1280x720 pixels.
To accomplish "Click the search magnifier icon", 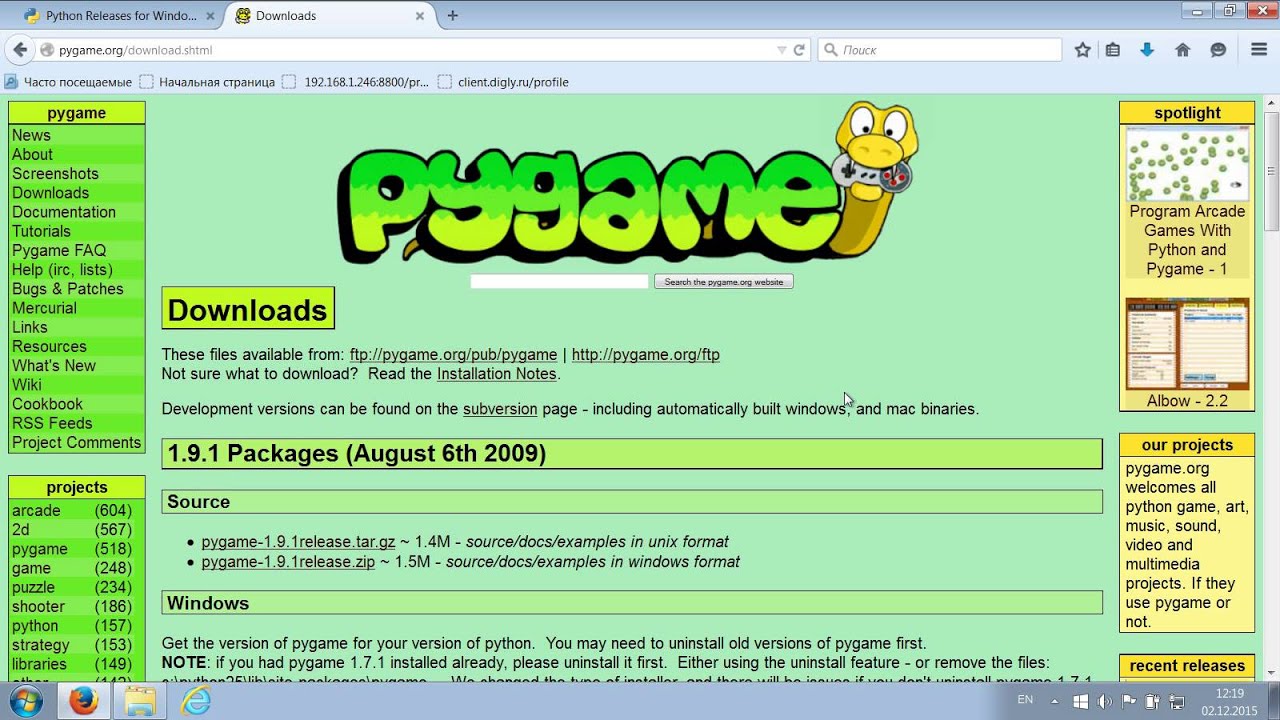I will (831, 50).
